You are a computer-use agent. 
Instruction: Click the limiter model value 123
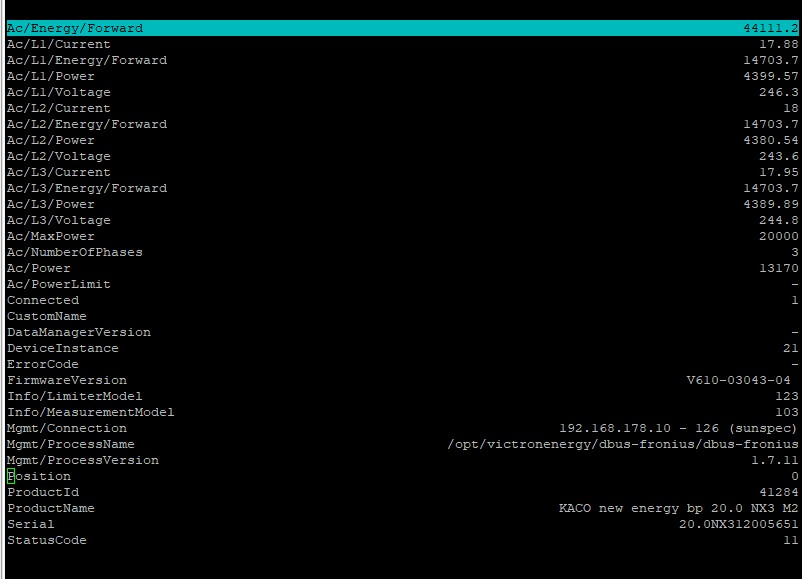point(787,396)
